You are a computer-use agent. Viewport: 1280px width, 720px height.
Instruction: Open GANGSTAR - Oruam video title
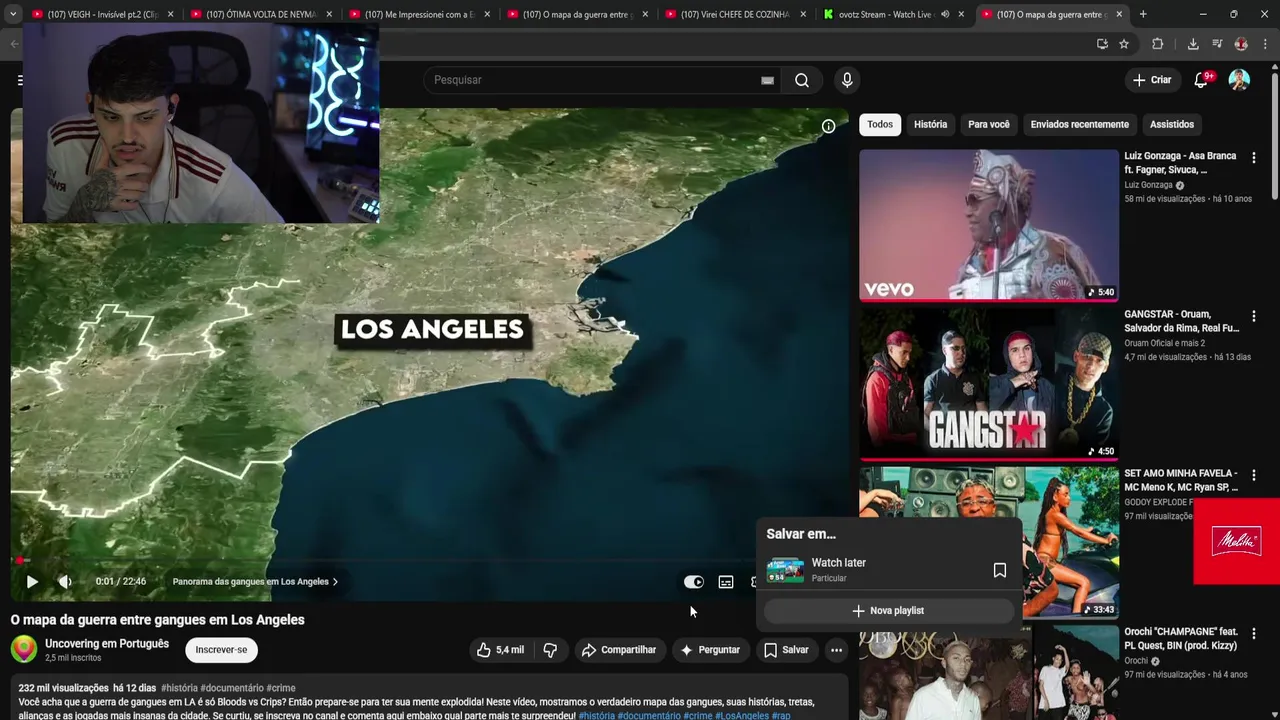pos(1181,321)
